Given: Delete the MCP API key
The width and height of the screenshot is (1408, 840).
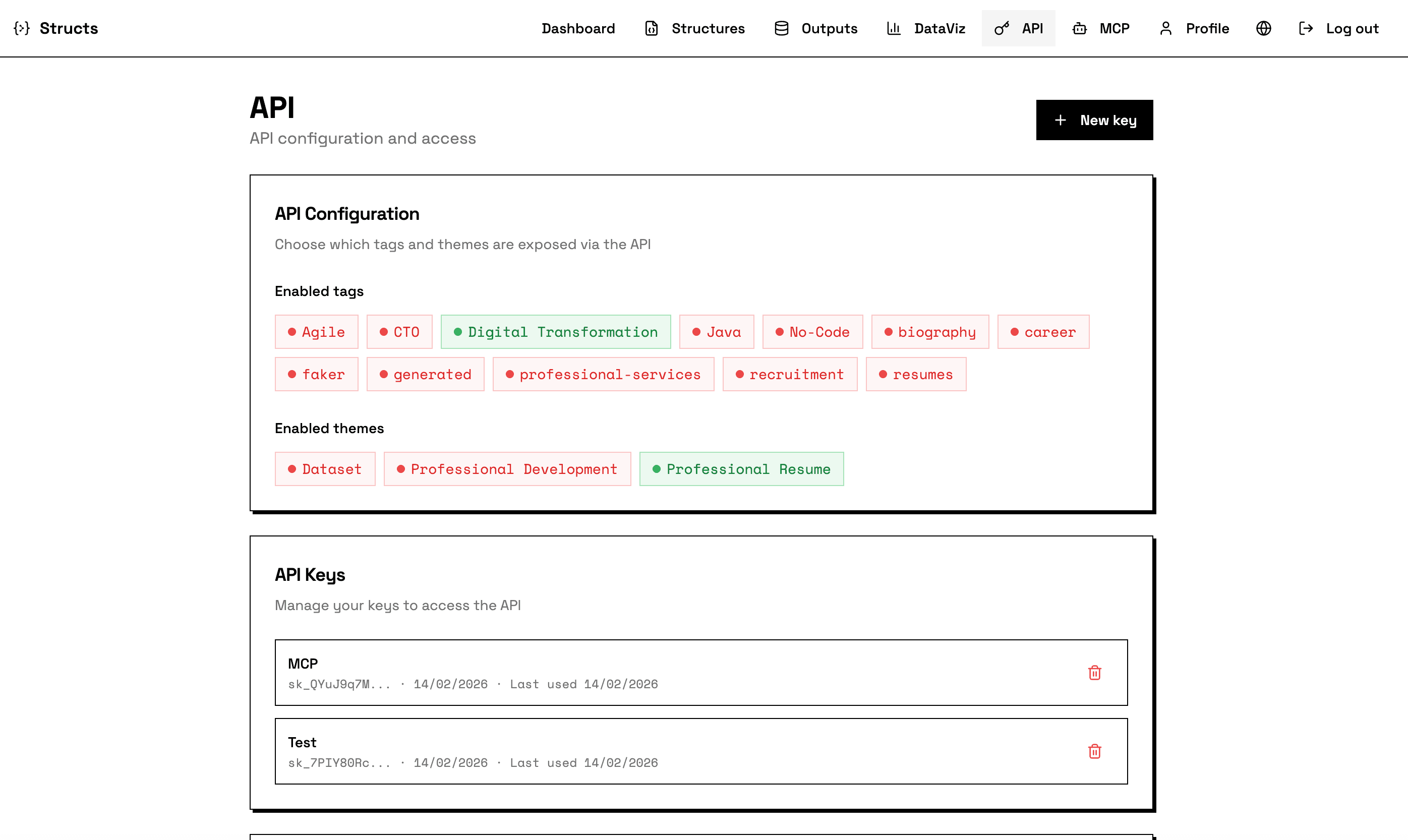Looking at the screenshot, I should point(1094,673).
